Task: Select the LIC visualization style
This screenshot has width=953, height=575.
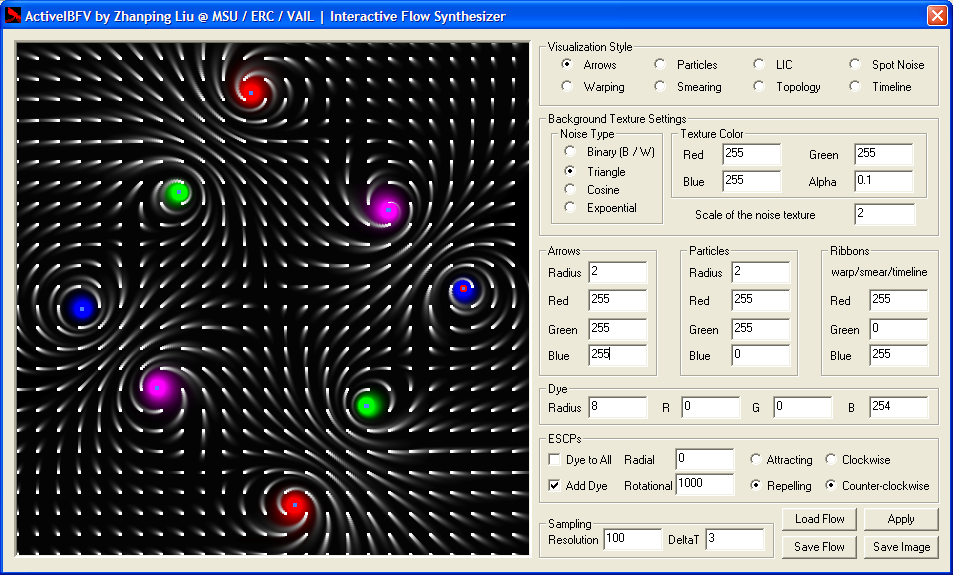Action: 760,65
